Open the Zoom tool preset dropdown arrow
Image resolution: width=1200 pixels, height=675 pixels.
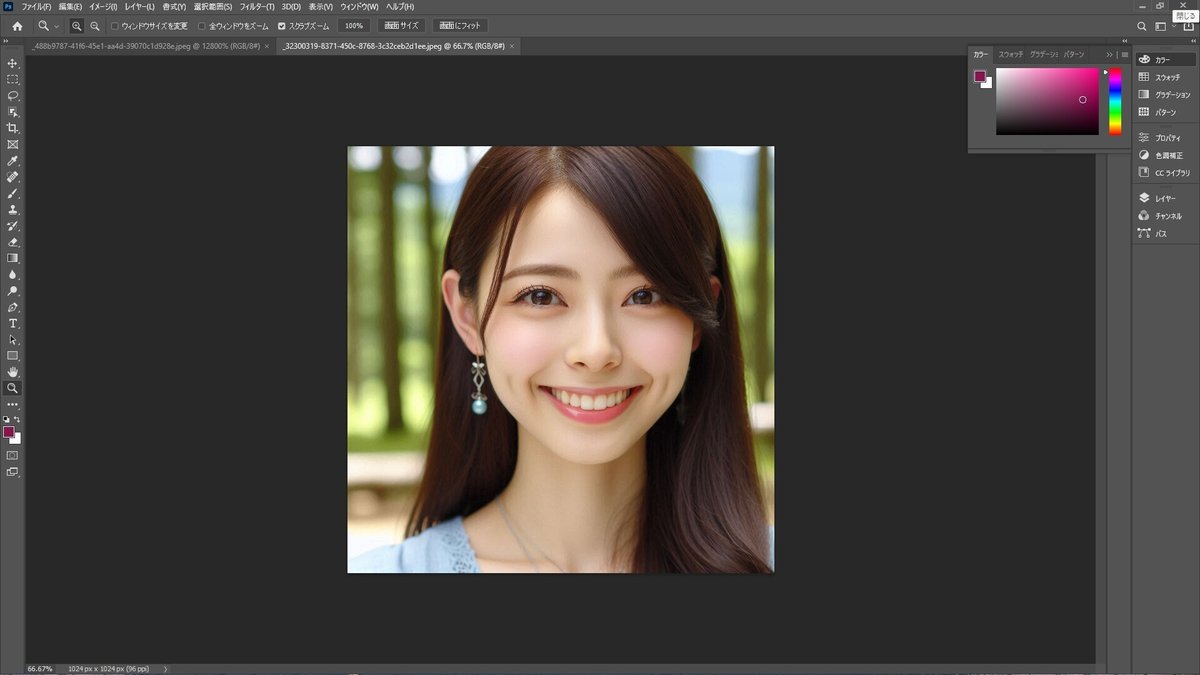(57, 25)
